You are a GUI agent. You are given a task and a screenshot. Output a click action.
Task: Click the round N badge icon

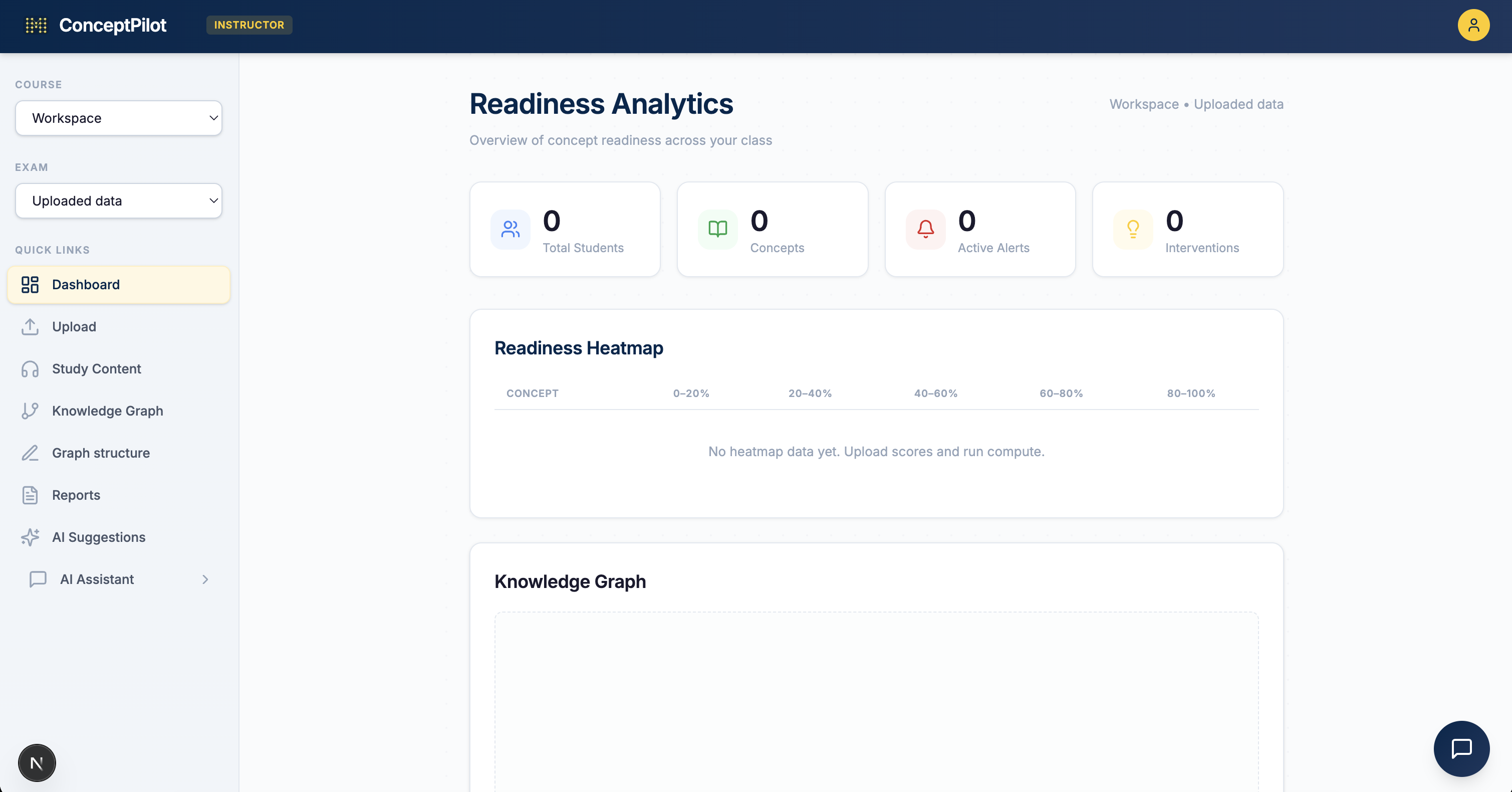[37, 762]
